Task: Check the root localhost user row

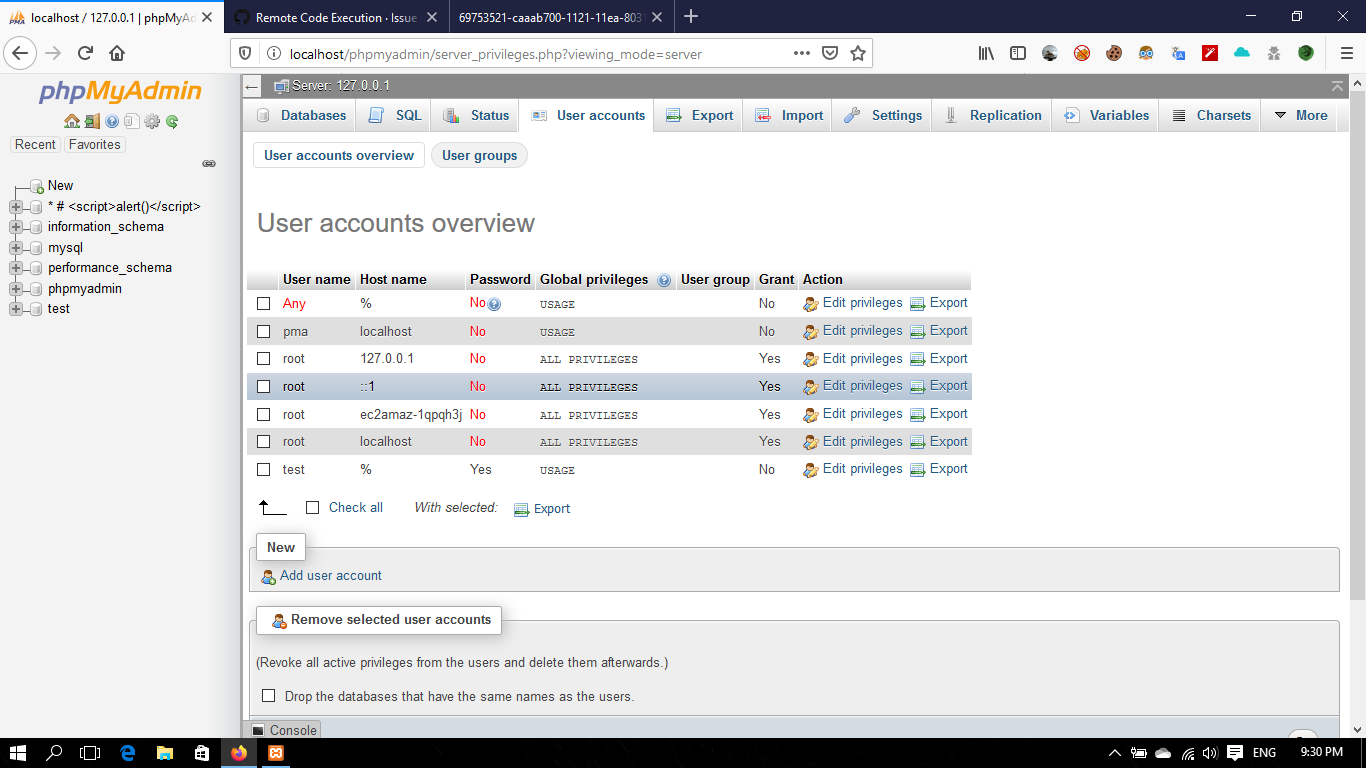Action: (264, 441)
